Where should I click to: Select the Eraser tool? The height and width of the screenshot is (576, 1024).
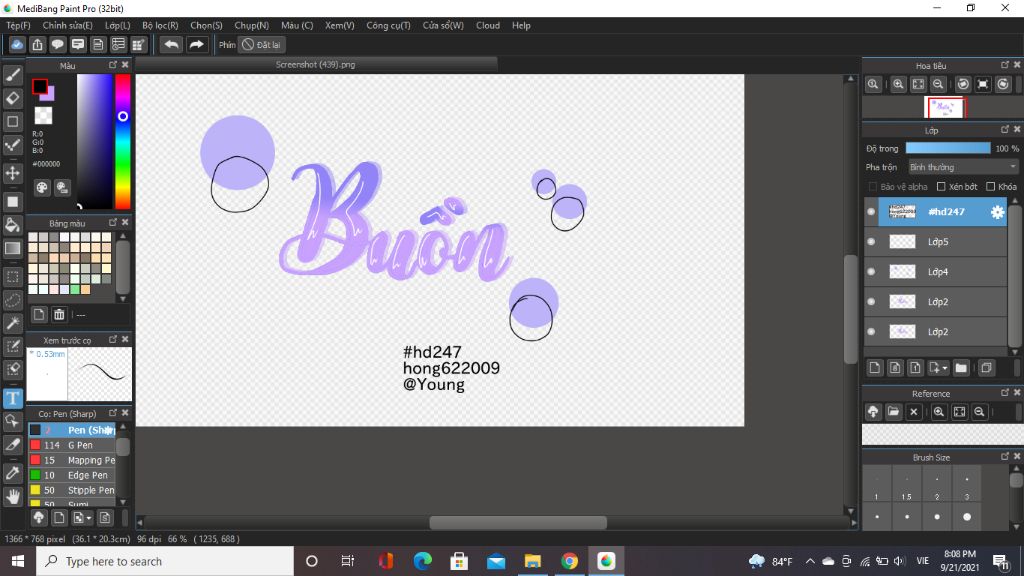12,98
